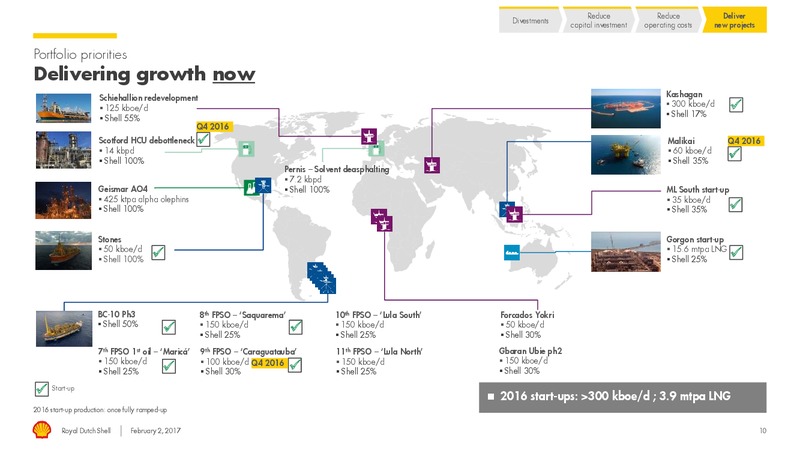
Task: Click the February 2, 2017 date
Action: pos(156,431)
